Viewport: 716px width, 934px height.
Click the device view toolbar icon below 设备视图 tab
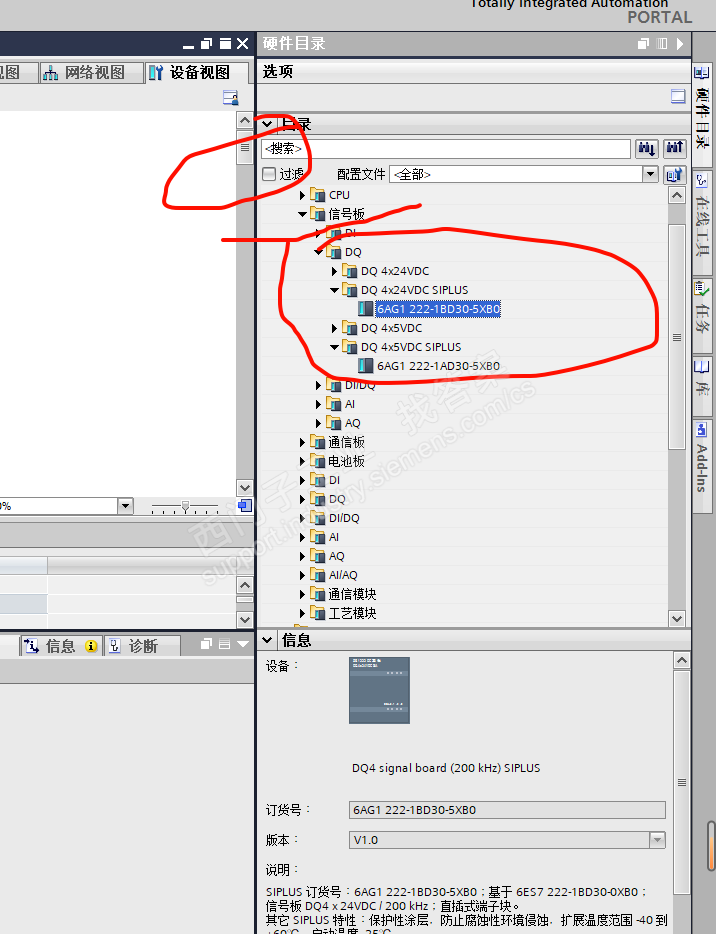tap(231, 98)
